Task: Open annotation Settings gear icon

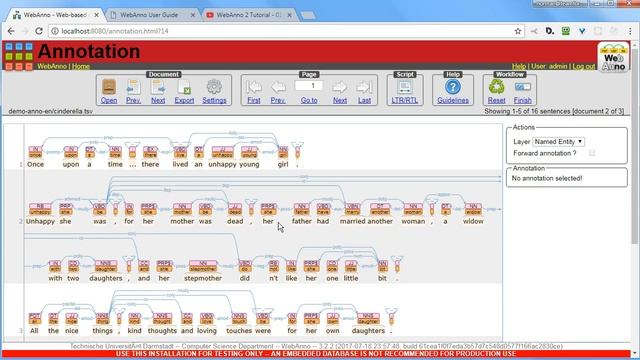Action: 214,87
